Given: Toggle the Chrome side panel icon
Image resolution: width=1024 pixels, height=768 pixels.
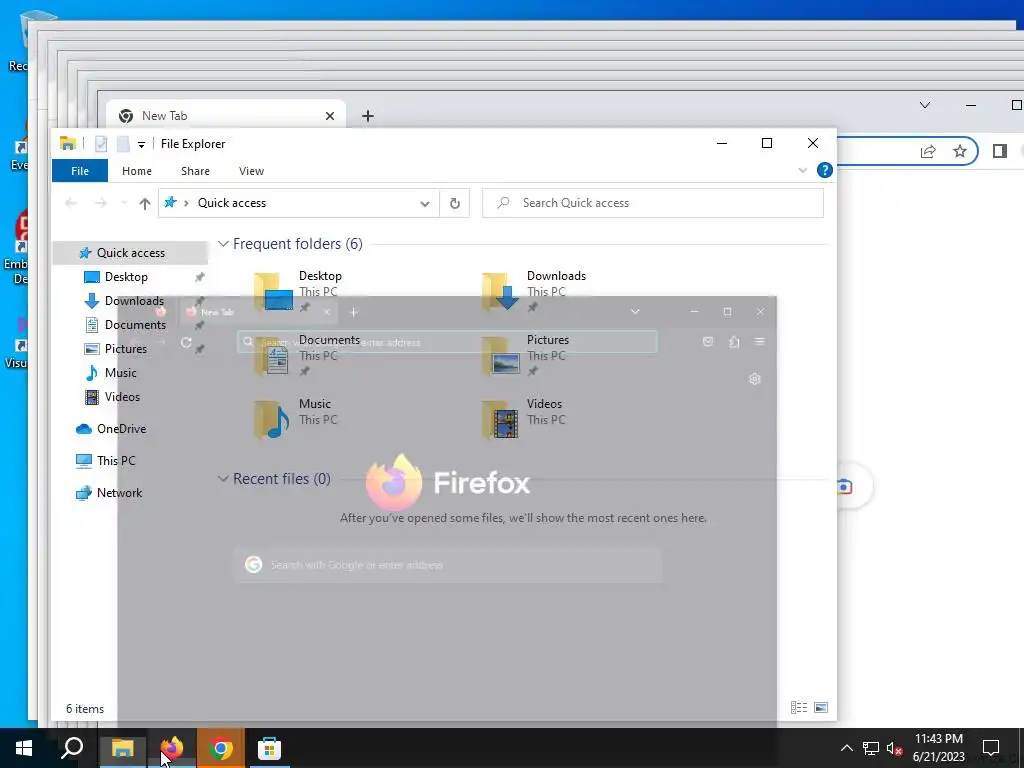Looking at the screenshot, I should (x=1000, y=152).
